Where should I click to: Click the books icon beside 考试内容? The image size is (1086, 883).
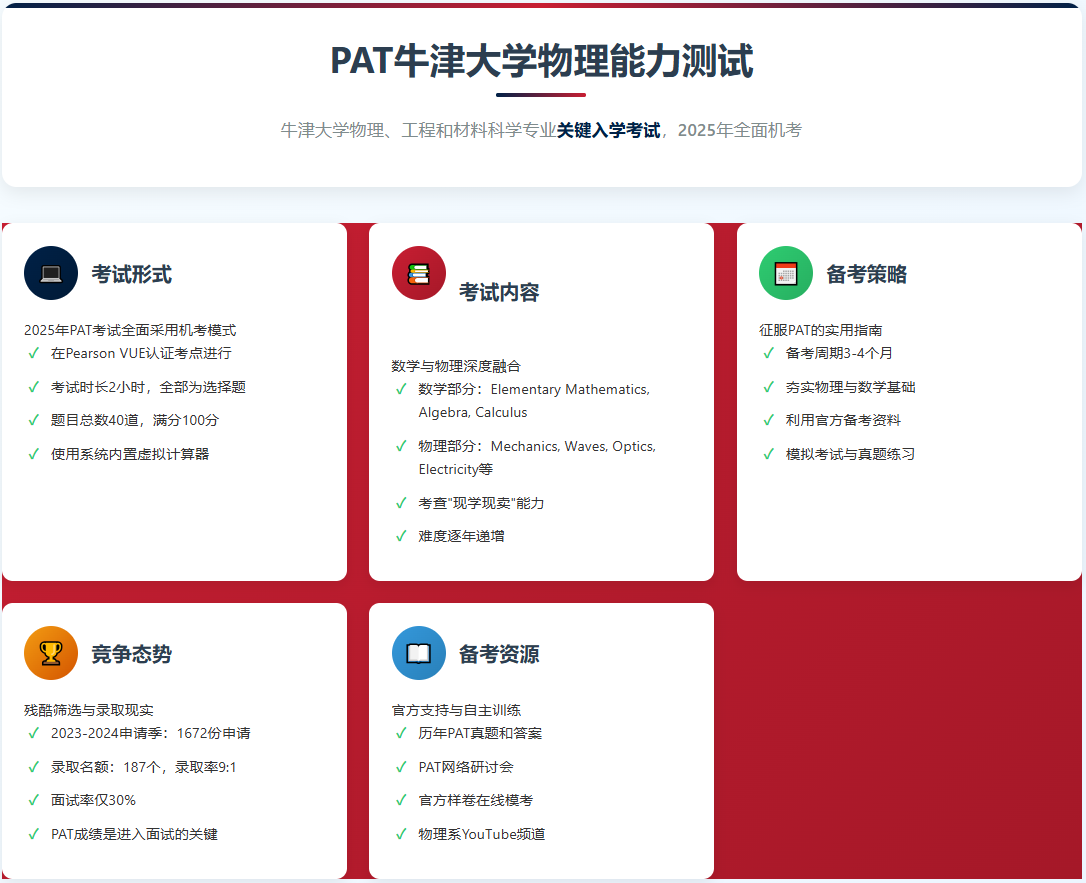pos(418,273)
